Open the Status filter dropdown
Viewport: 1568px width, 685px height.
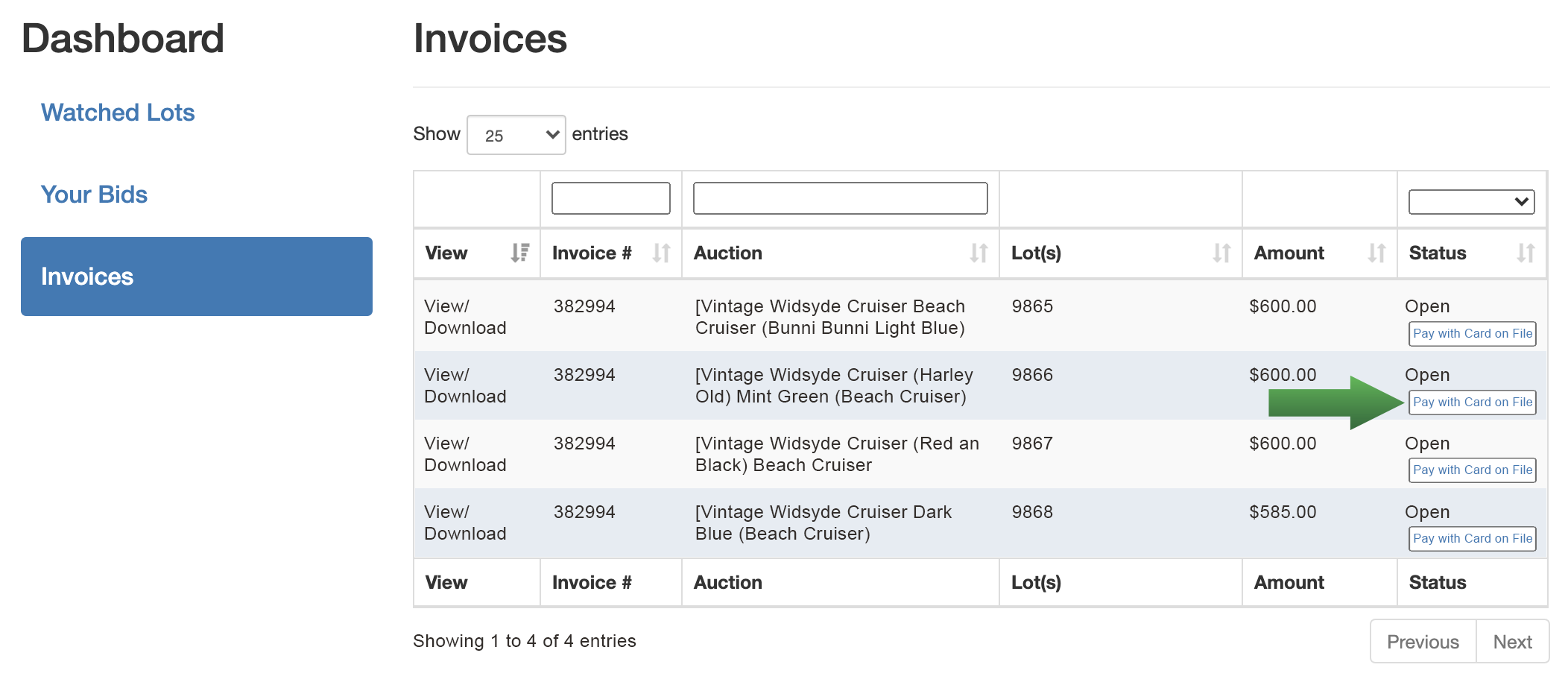coord(1470,201)
